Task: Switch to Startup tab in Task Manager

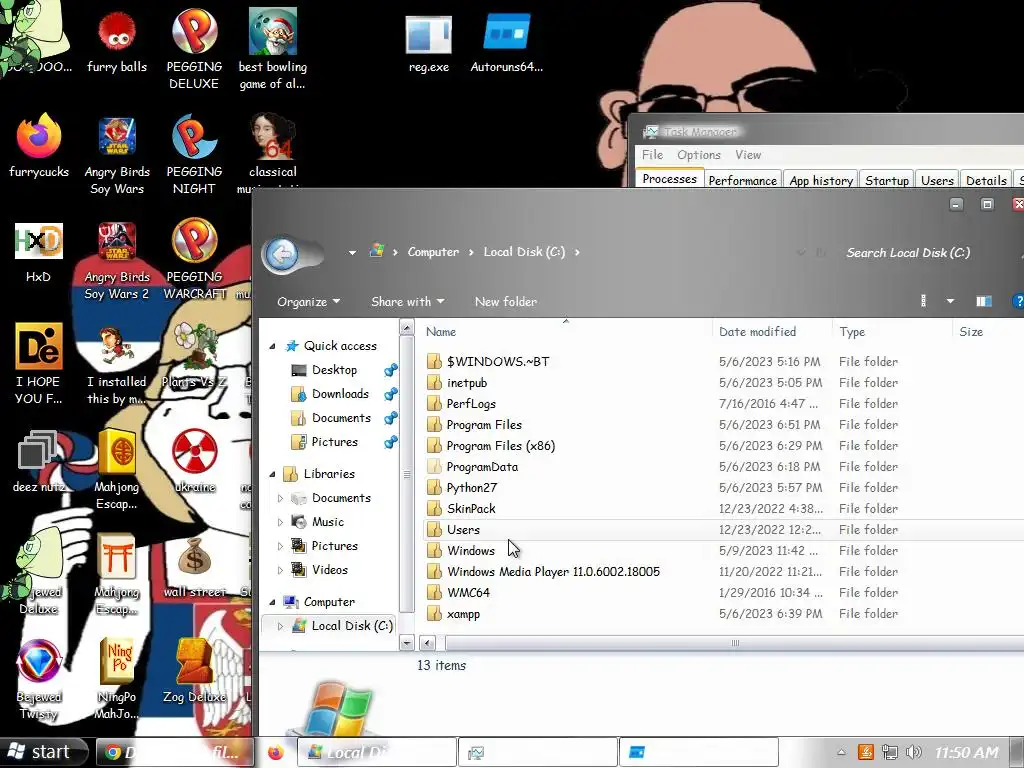Action: (887, 180)
